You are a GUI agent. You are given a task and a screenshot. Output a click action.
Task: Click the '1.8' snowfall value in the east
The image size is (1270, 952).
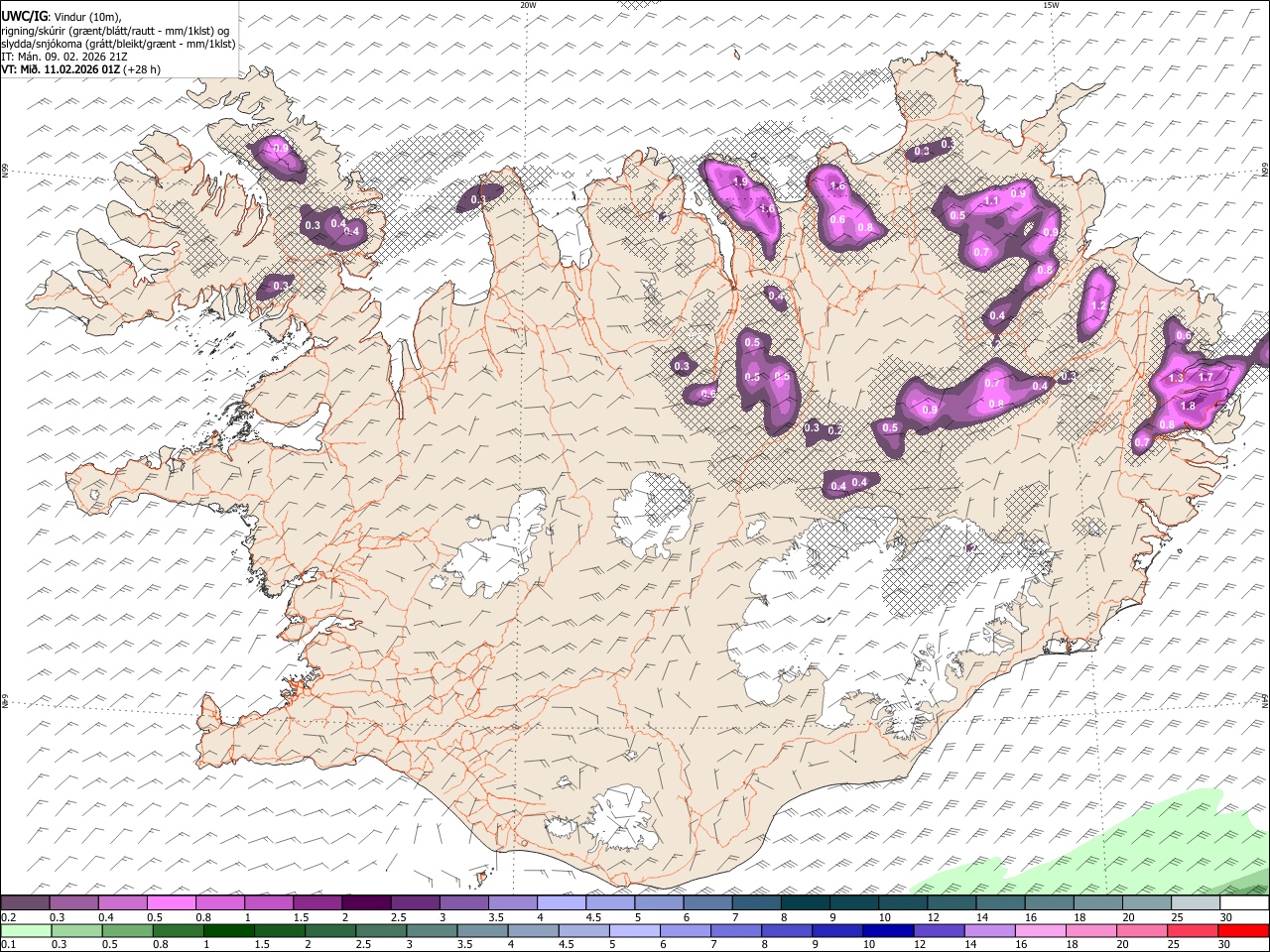[x=1189, y=406]
